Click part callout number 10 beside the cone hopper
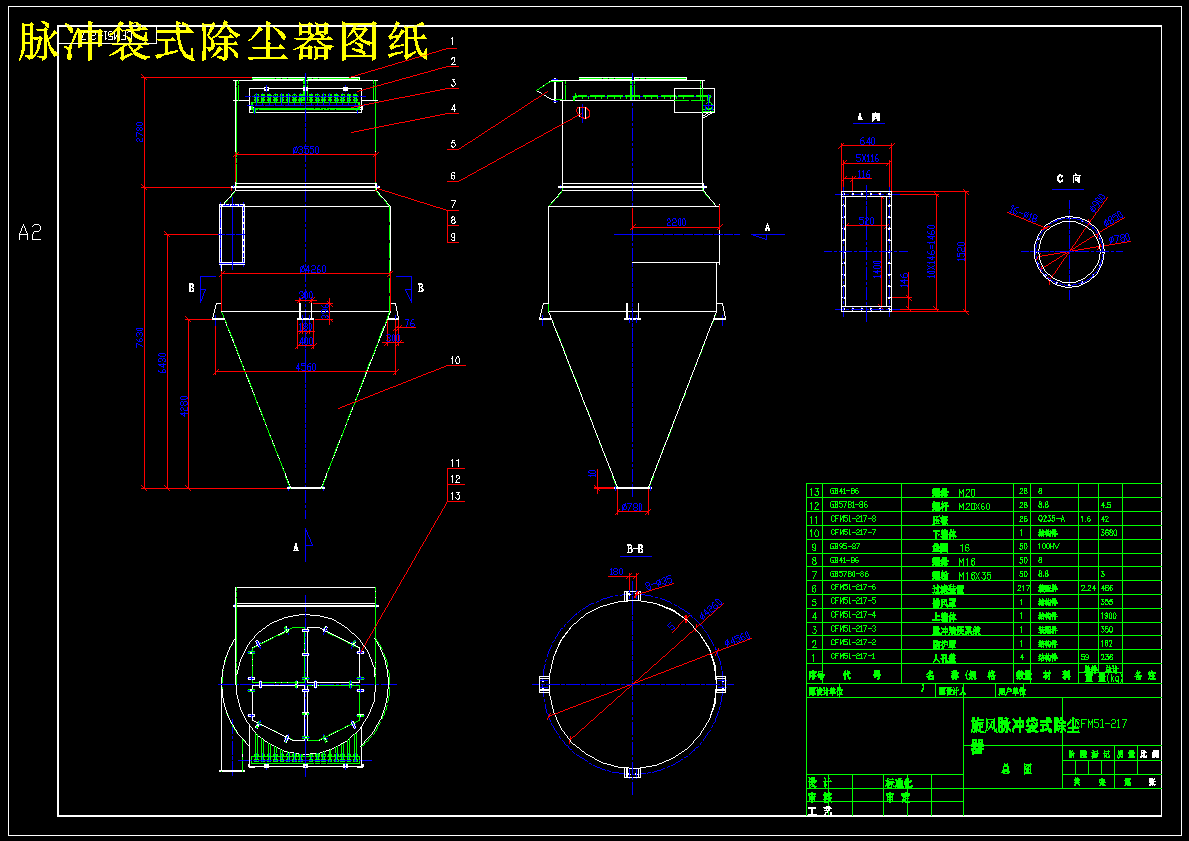 pyautogui.click(x=455, y=360)
